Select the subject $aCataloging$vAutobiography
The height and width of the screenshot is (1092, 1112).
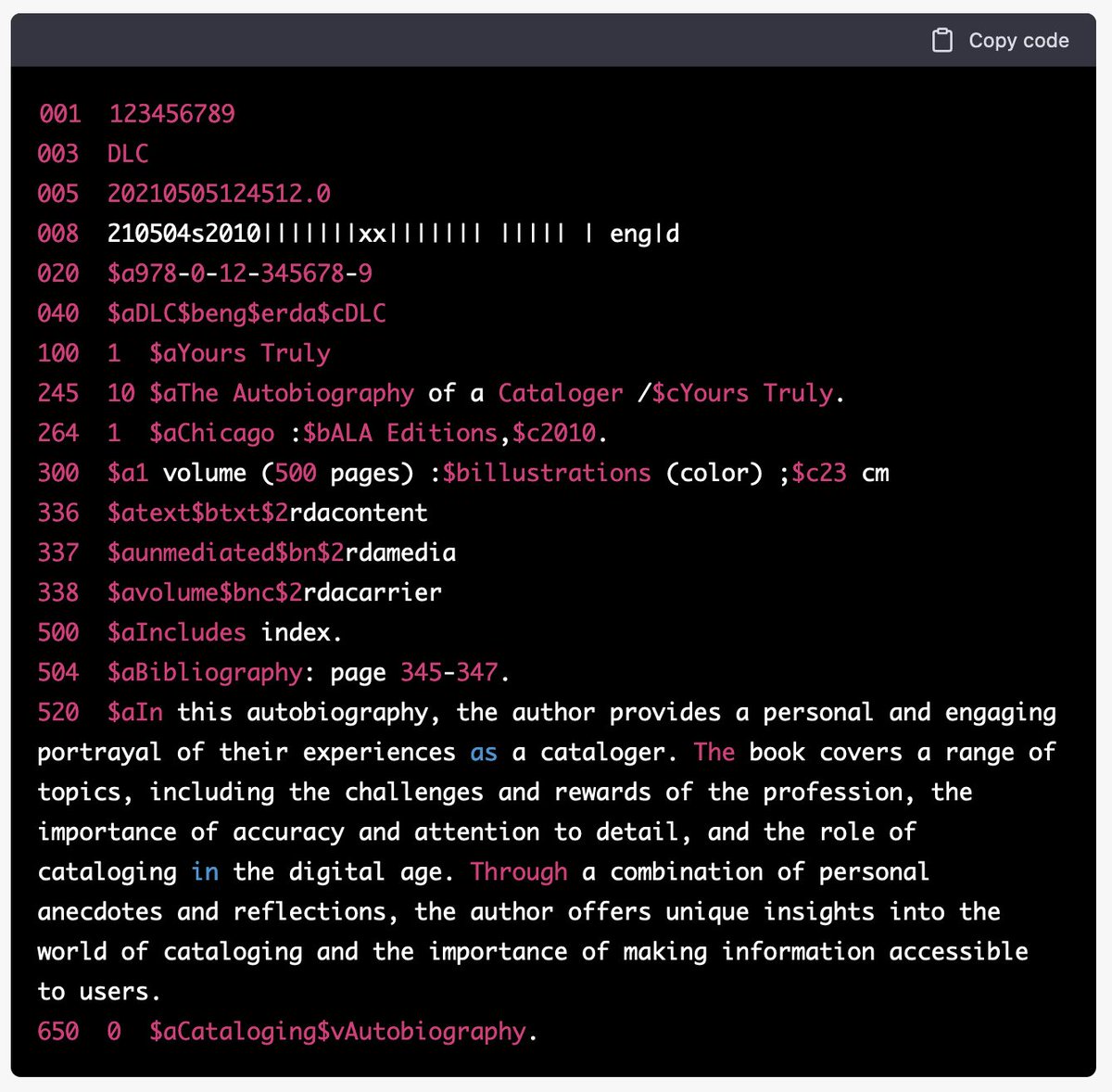tap(337, 1031)
